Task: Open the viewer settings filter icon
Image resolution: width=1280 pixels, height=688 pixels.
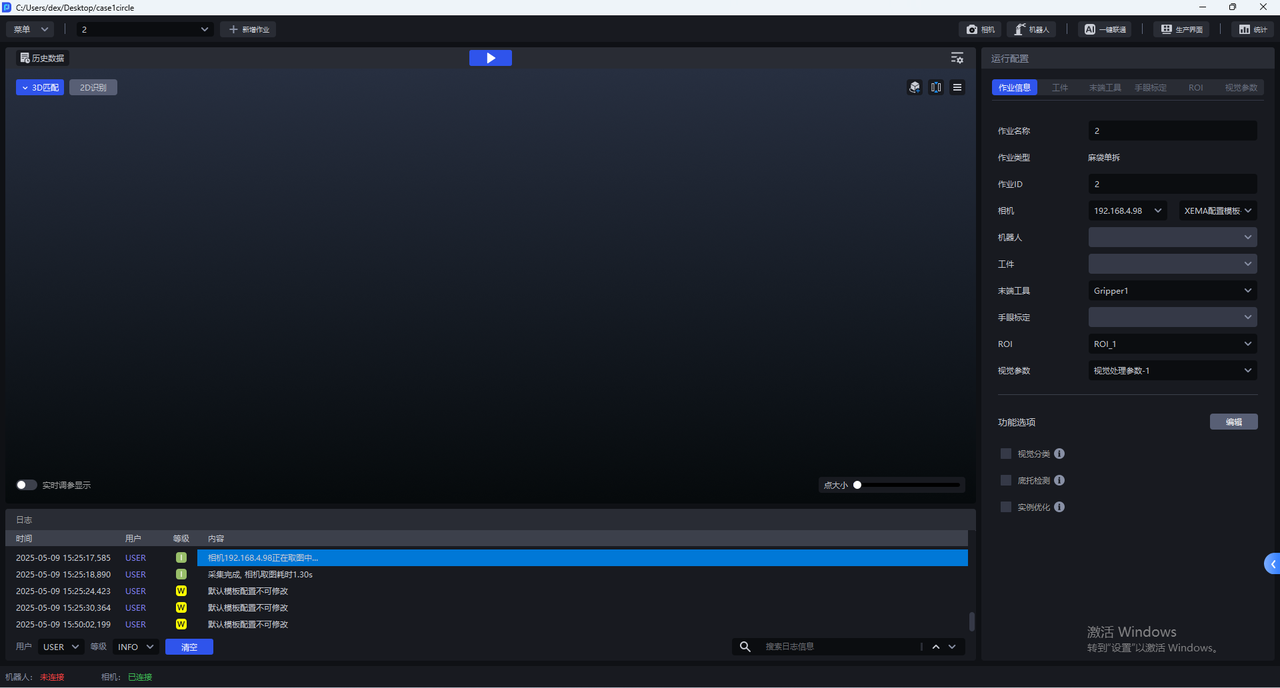Action: point(957,58)
